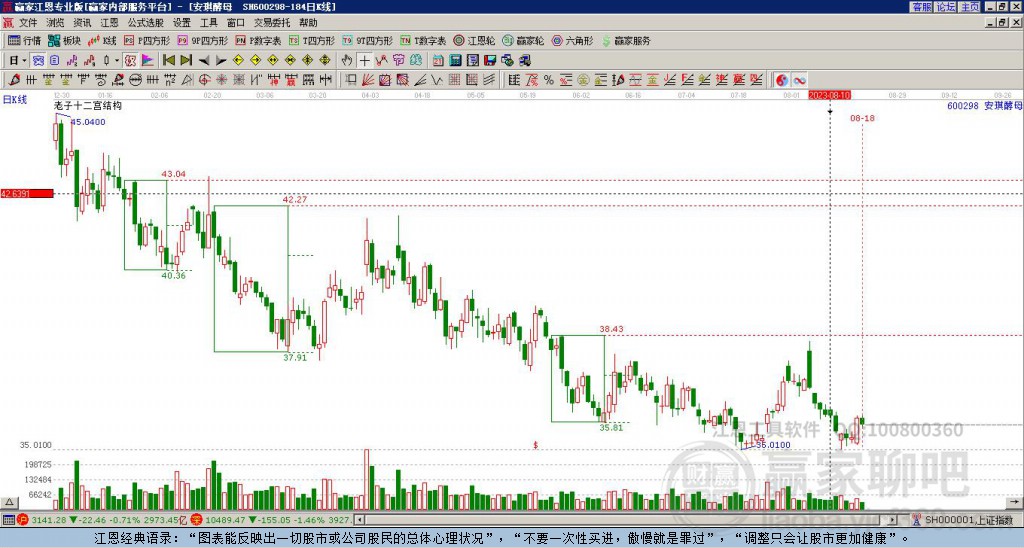Click the yin-yang taiji icon
Screen dimensions: 1024x548
[x=782, y=80]
